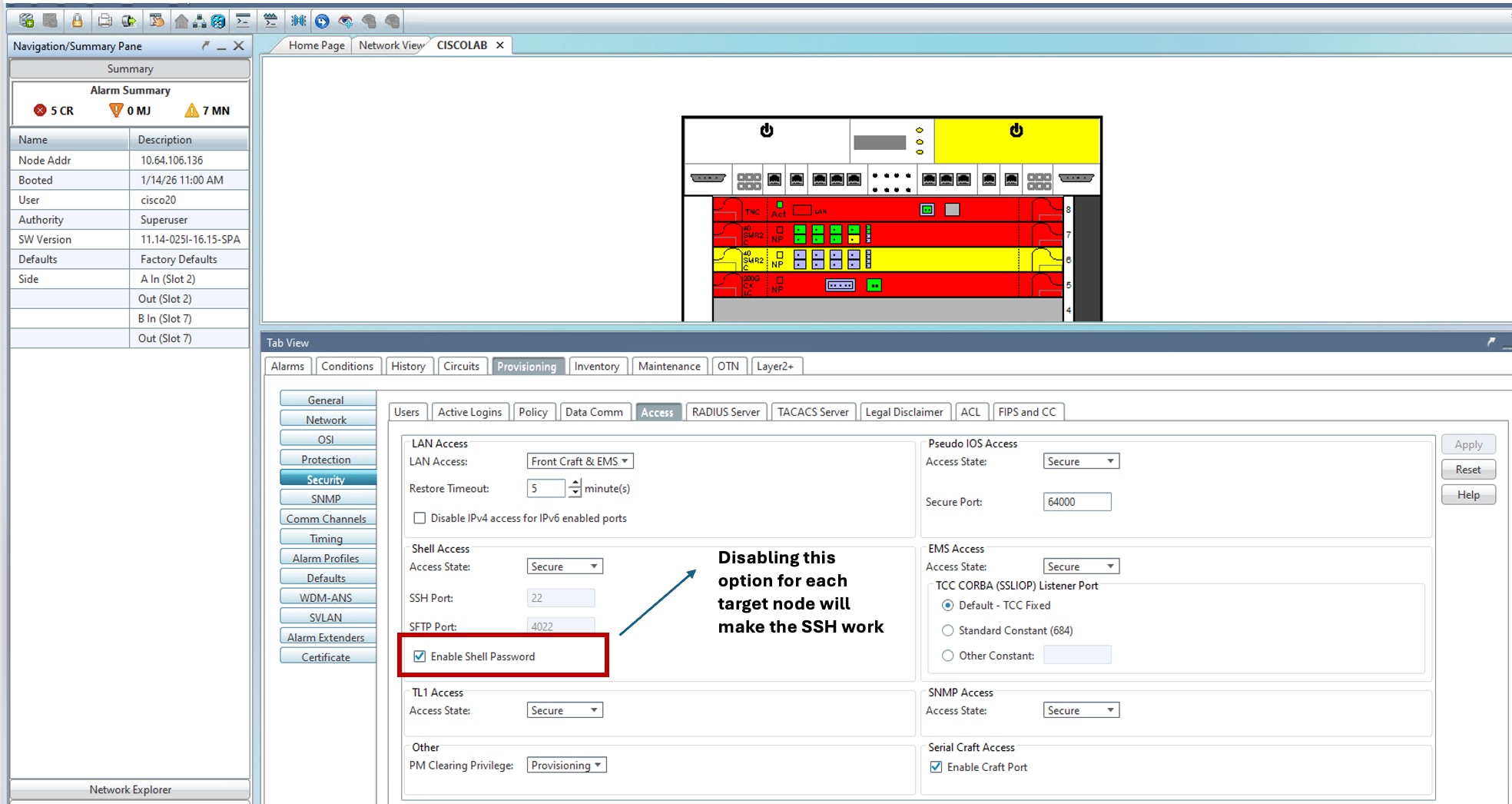Detach the Navigation/Summary Pane with arrow icon

pyautogui.click(x=205, y=46)
